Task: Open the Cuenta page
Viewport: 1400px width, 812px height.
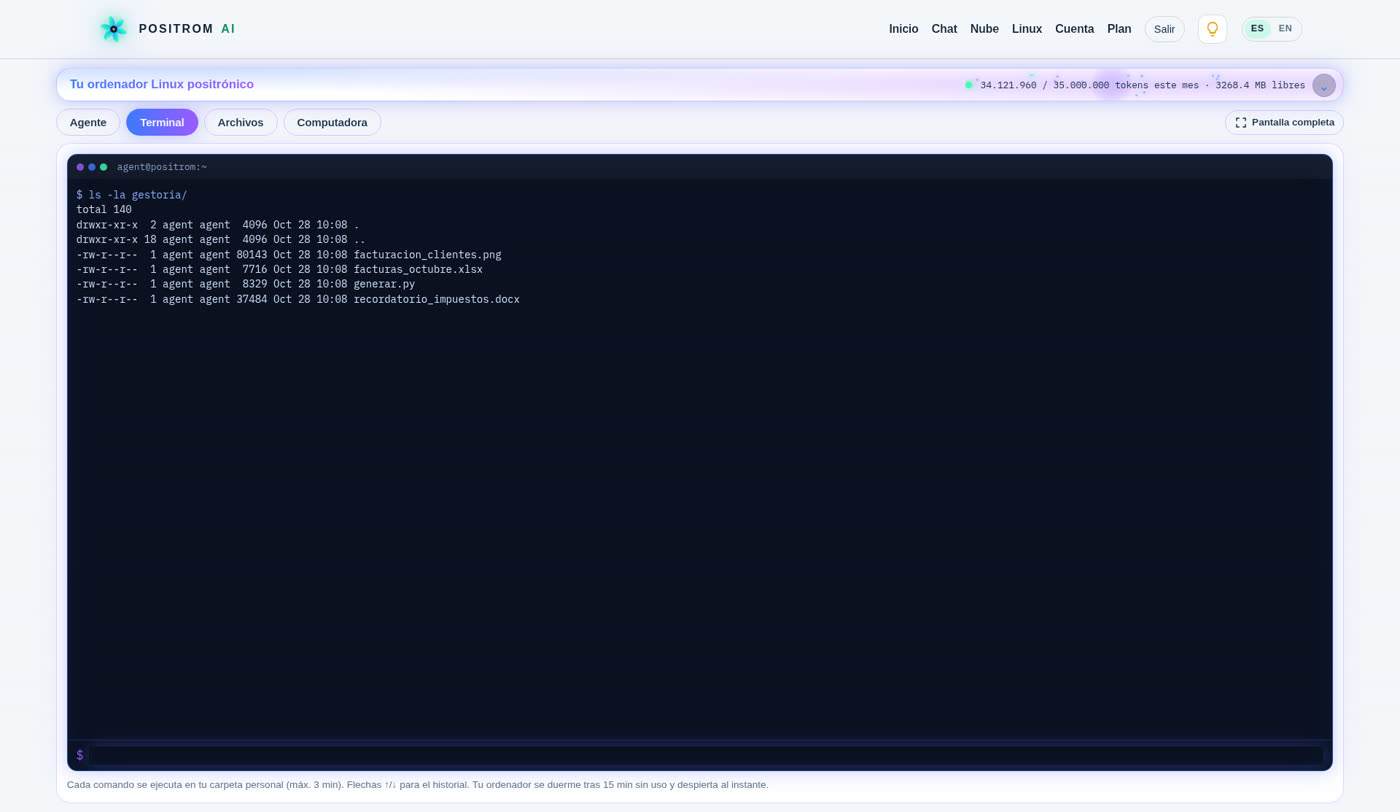Action: [x=1074, y=29]
